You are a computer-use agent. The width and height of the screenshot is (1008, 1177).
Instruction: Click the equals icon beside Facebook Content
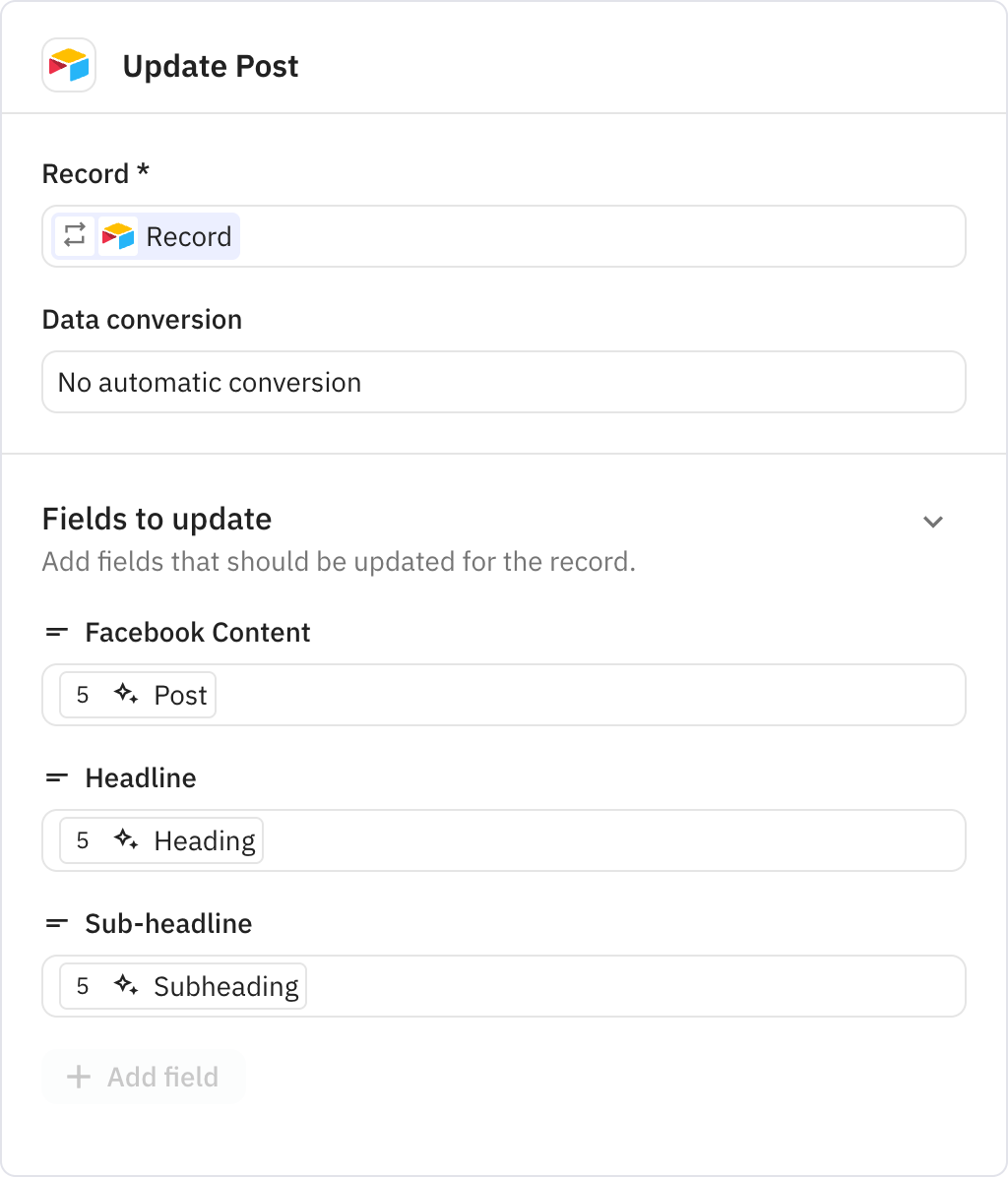[x=56, y=632]
